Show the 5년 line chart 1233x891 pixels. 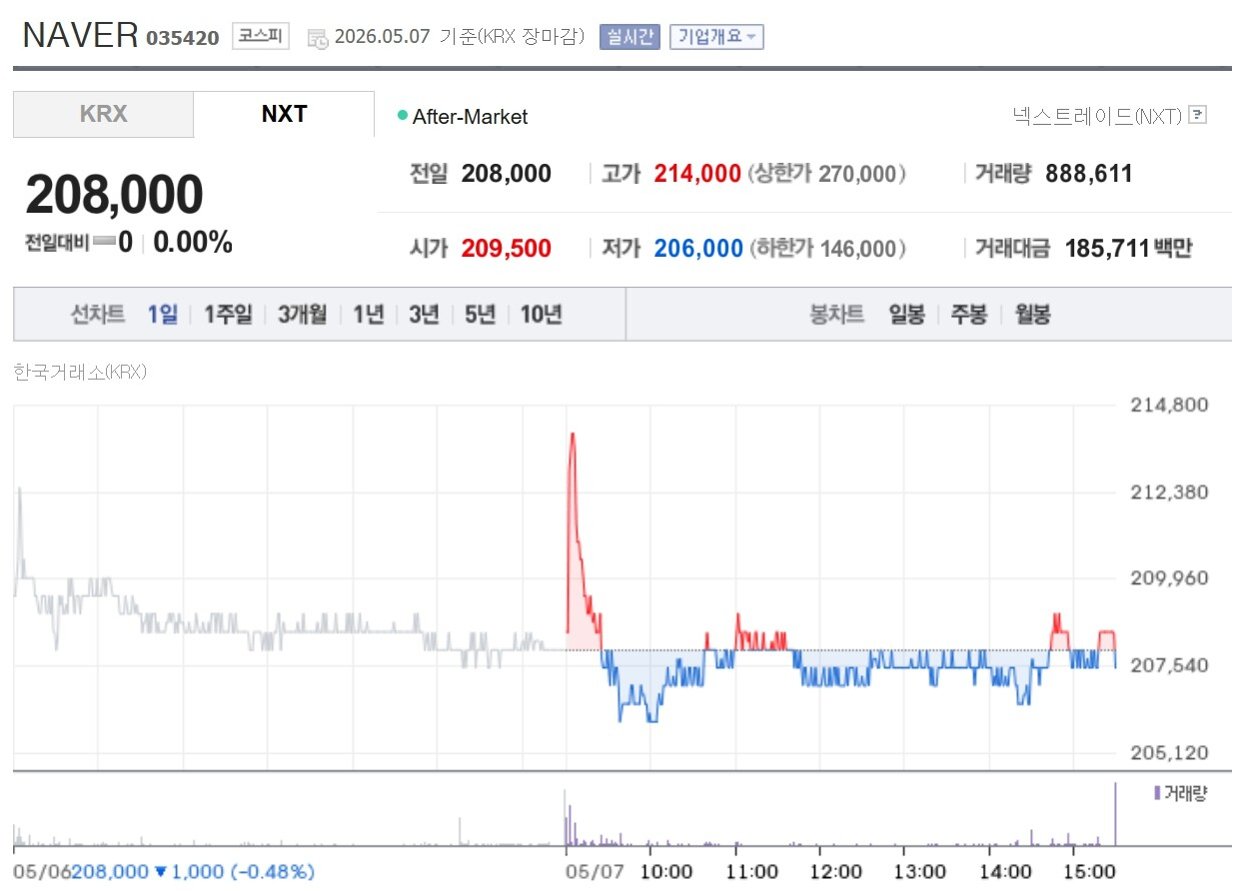(480, 315)
